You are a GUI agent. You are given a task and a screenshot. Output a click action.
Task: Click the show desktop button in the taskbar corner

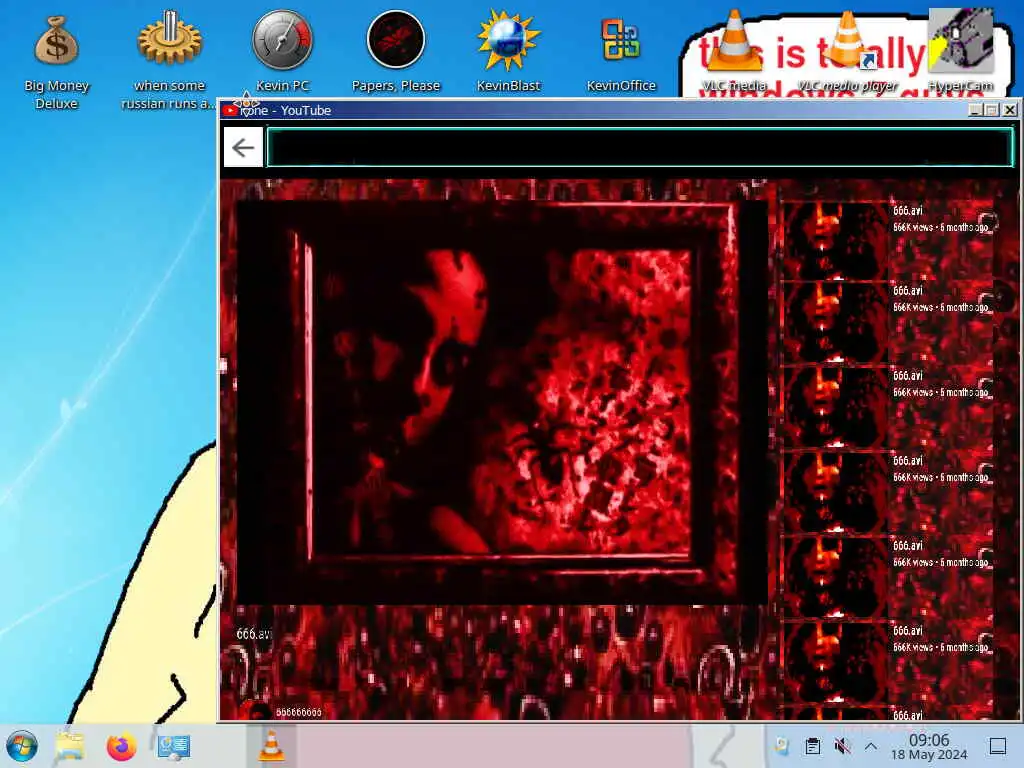pos(998,746)
